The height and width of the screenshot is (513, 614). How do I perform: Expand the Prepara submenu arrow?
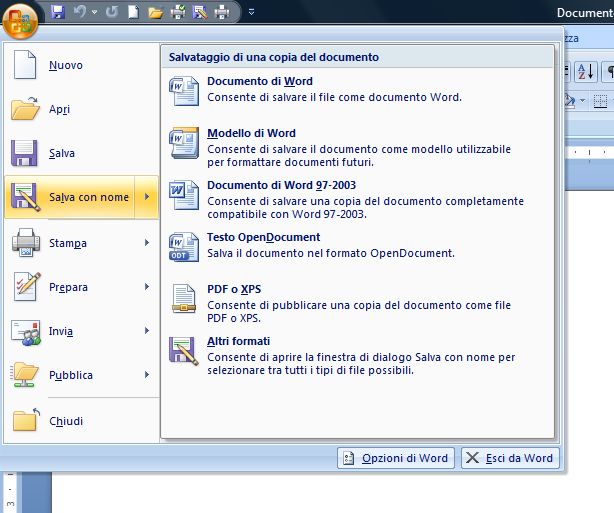[147, 287]
